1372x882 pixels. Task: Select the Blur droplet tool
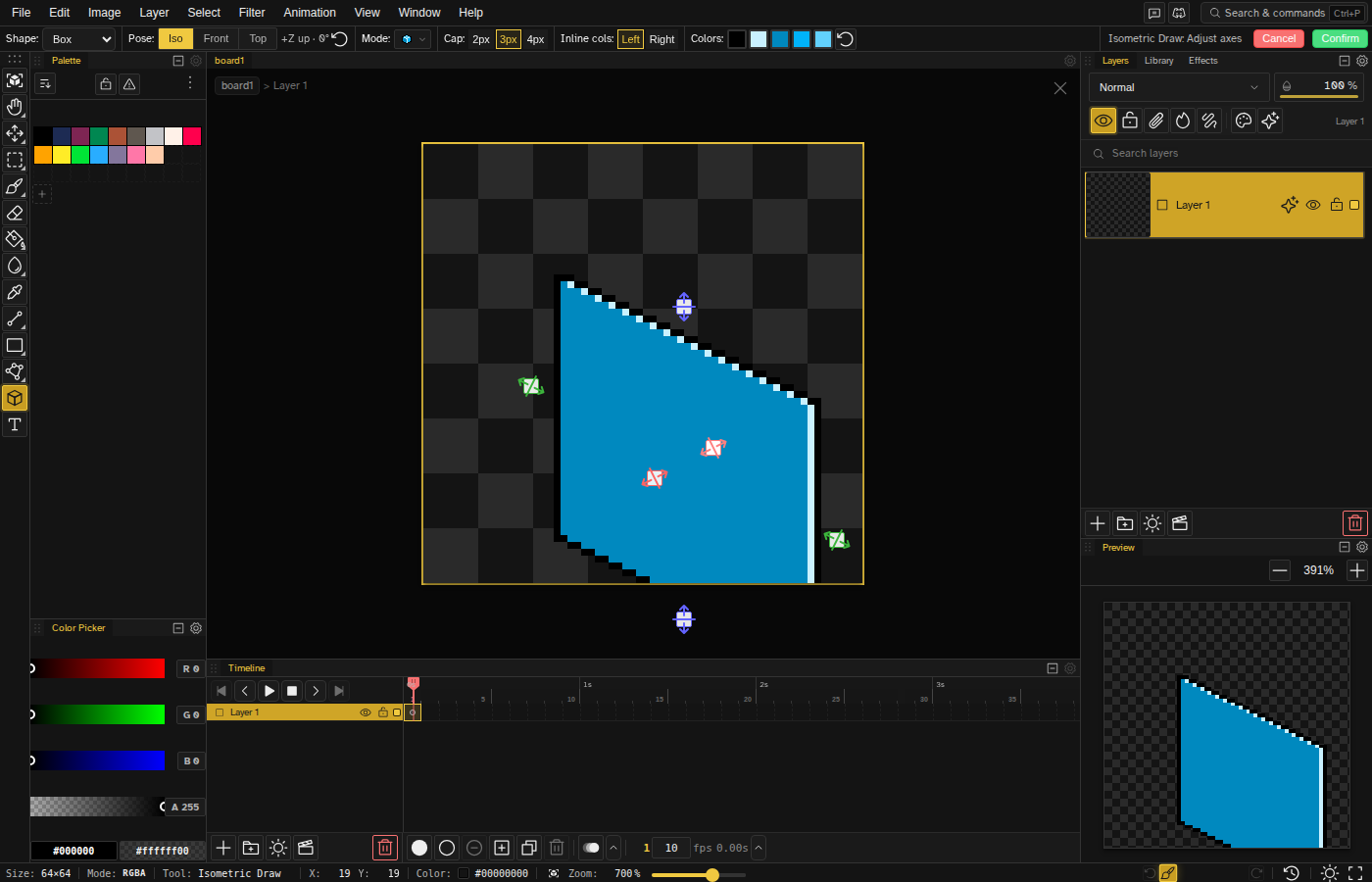click(15, 266)
